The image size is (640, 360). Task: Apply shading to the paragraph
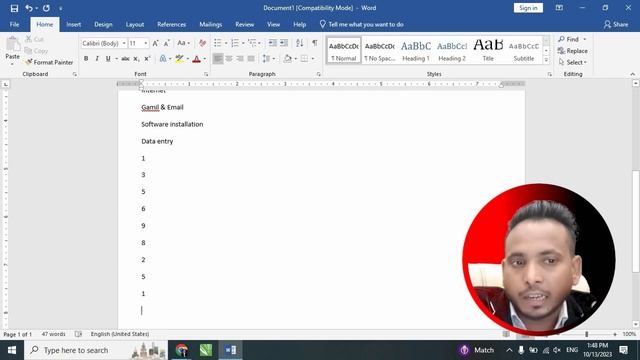pyautogui.click(x=288, y=59)
